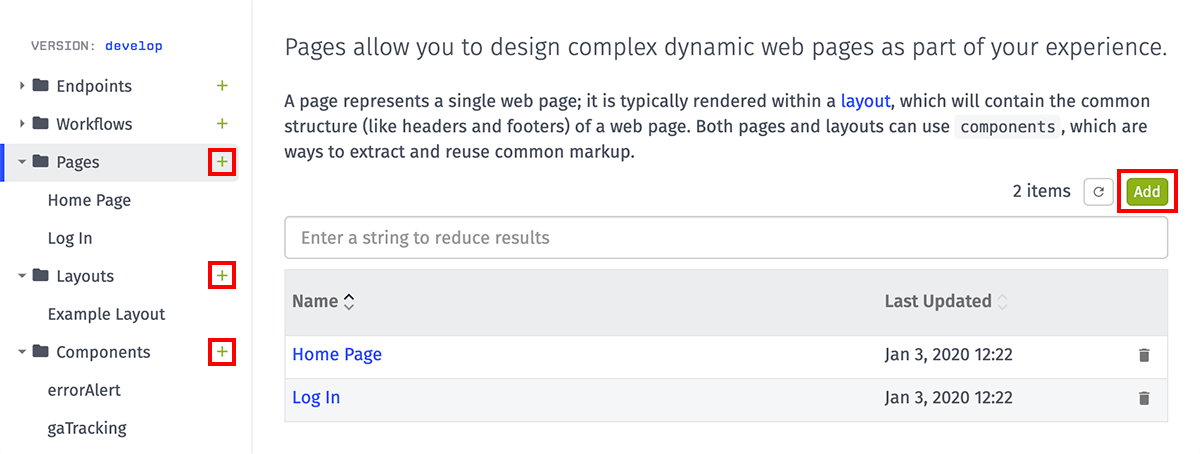Add a new workflow with plus icon
The width and height of the screenshot is (1200, 454).
(x=222, y=124)
